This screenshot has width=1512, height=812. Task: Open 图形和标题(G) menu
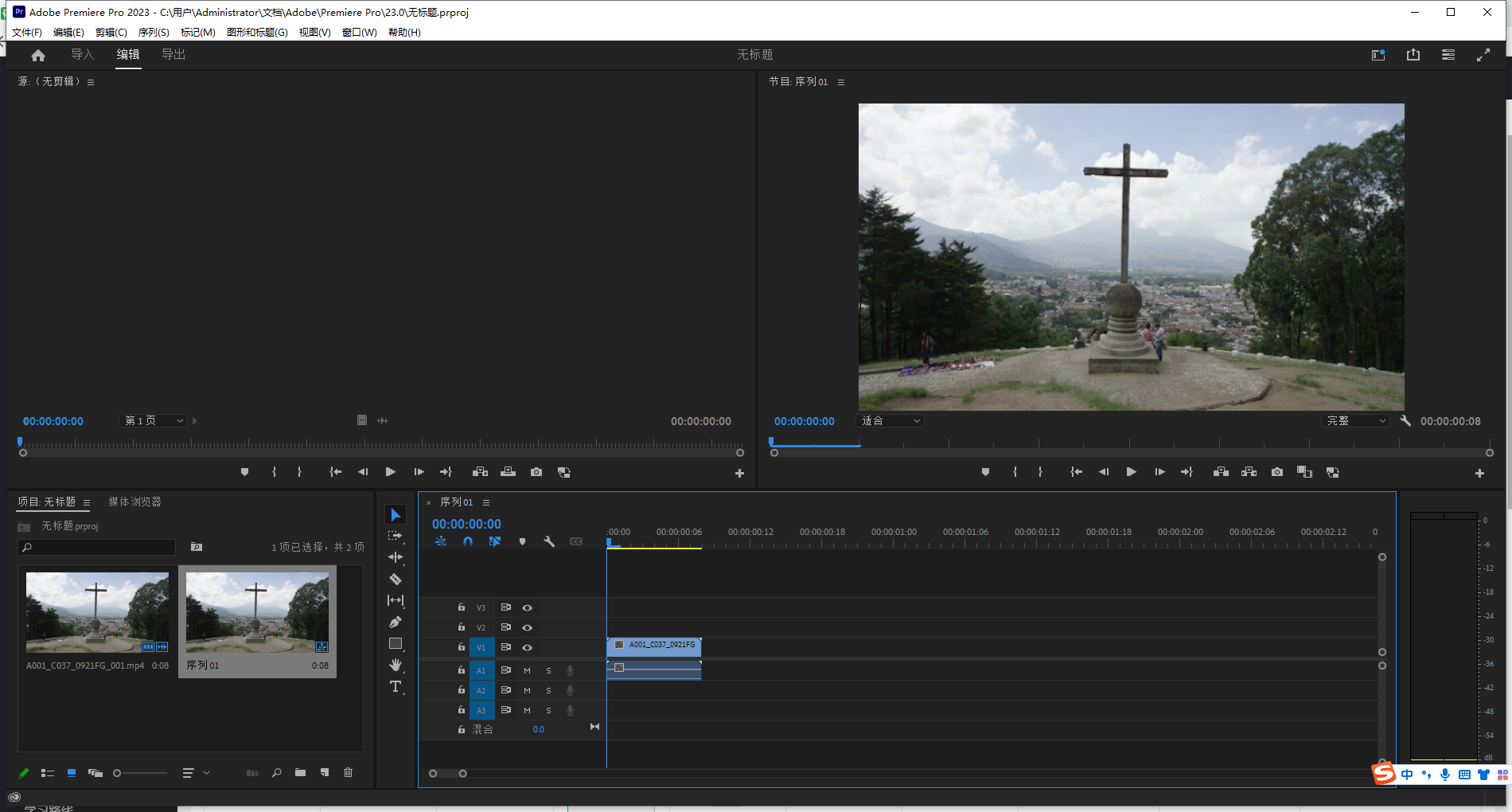[x=257, y=33]
